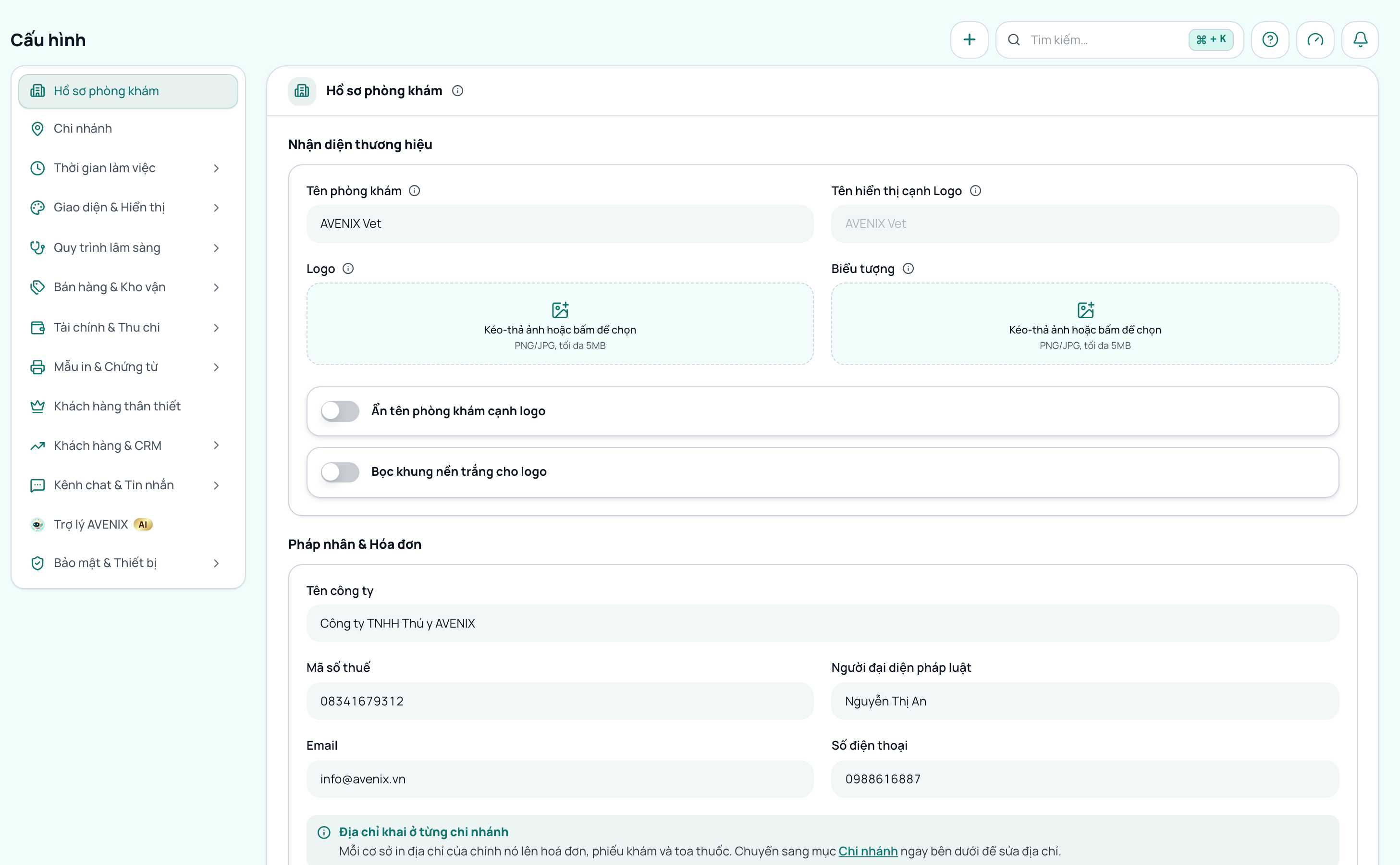This screenshot has width=1400, height=865.
Task: Click the plus add button in header
Action: tap(970, 40)
